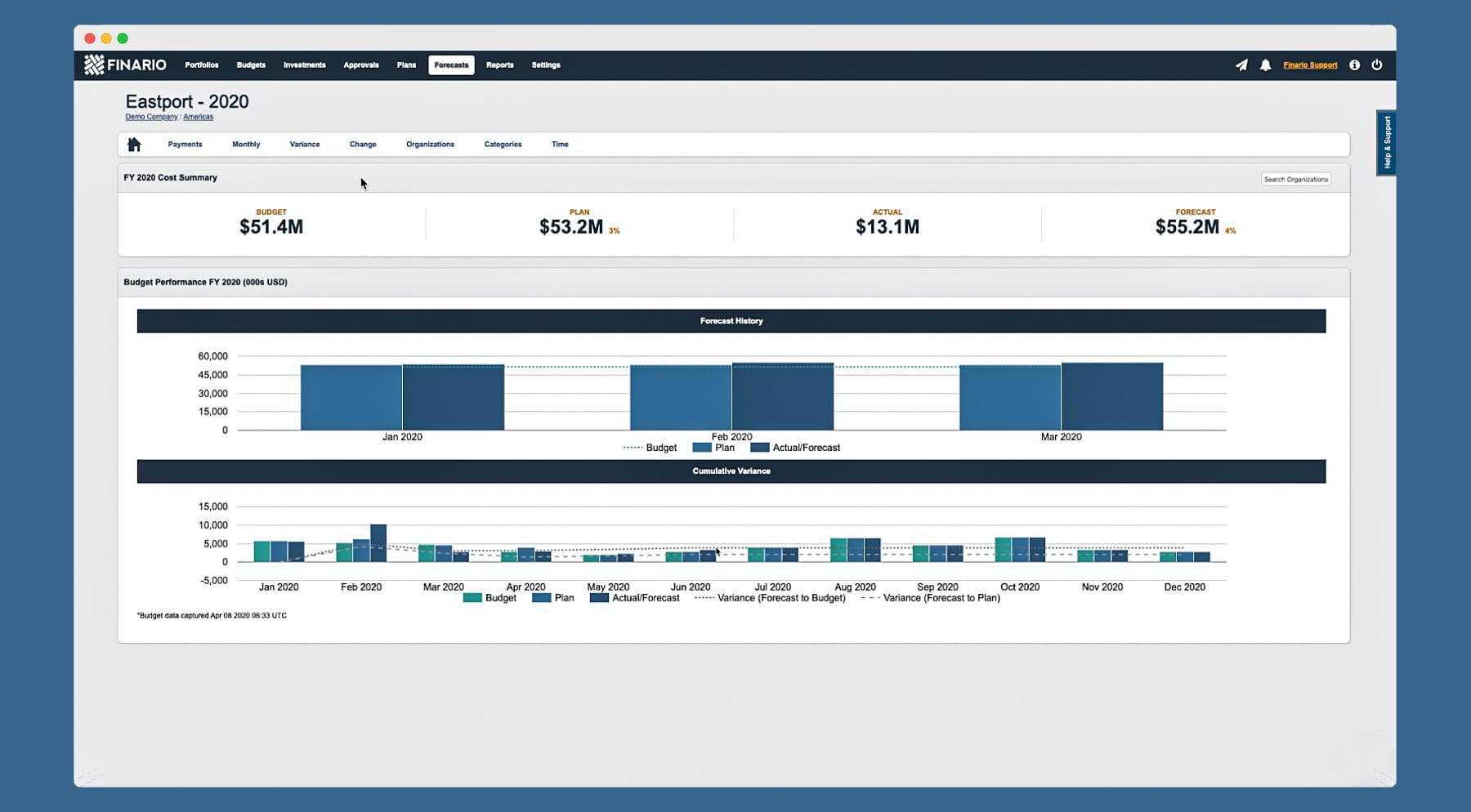Click the power logout icon
The image size is (1471, 812).
tap(1377, 65)
